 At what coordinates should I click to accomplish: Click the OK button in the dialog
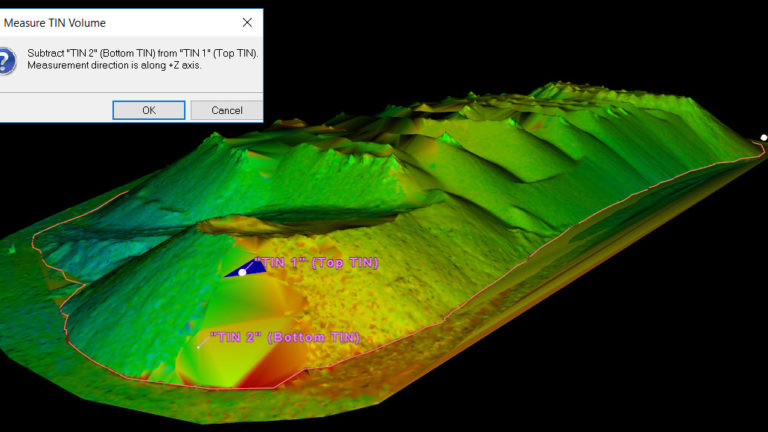148,110
